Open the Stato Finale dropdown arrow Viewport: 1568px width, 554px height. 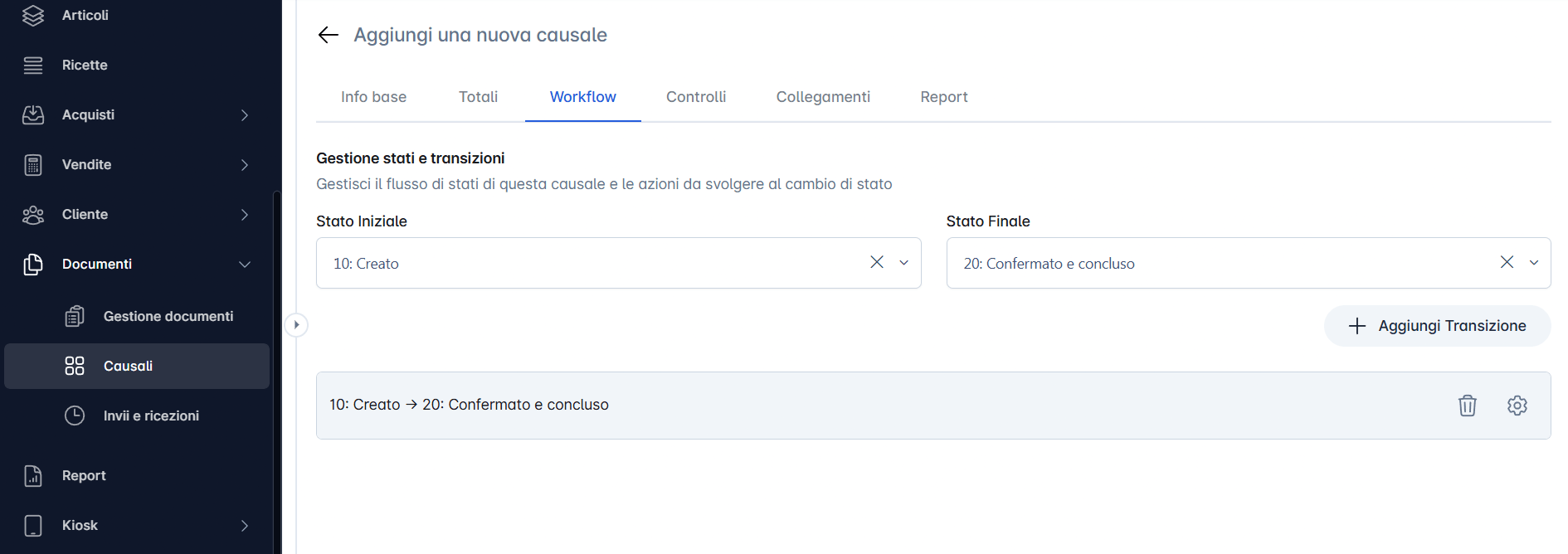pos(1534,263)
